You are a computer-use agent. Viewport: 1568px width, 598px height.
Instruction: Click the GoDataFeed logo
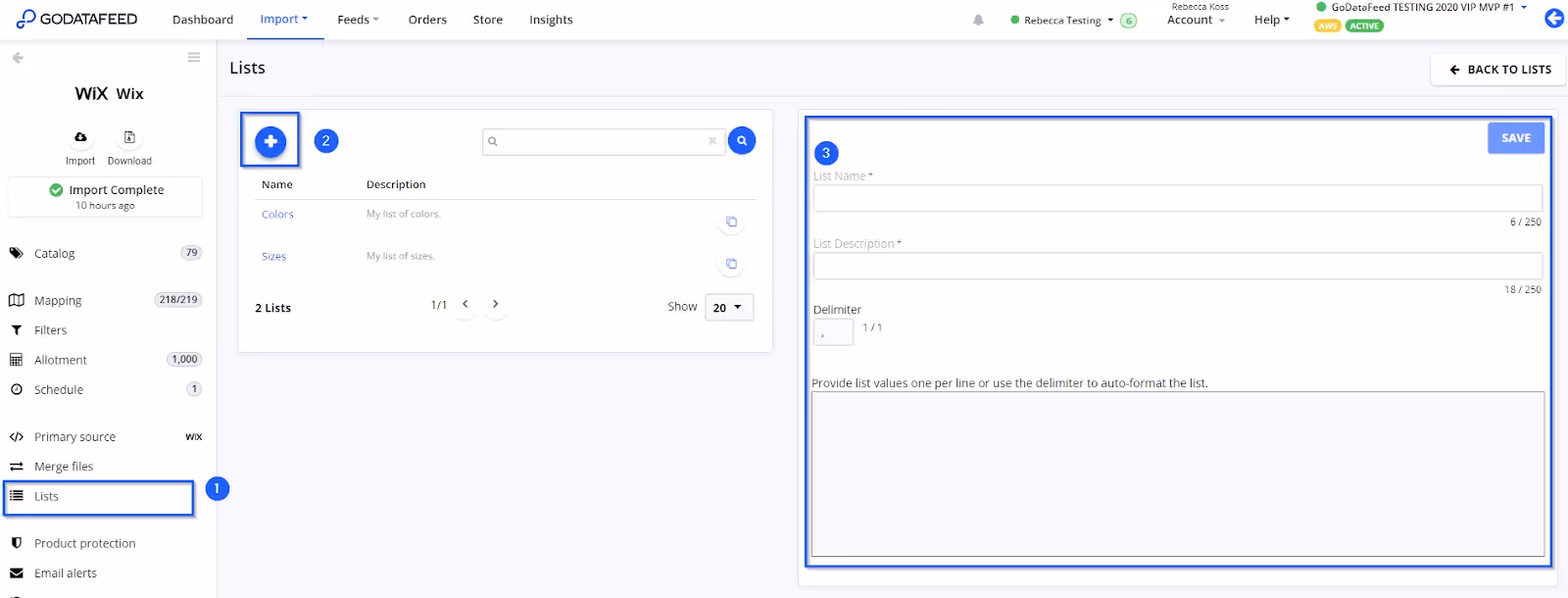(76, 19)
